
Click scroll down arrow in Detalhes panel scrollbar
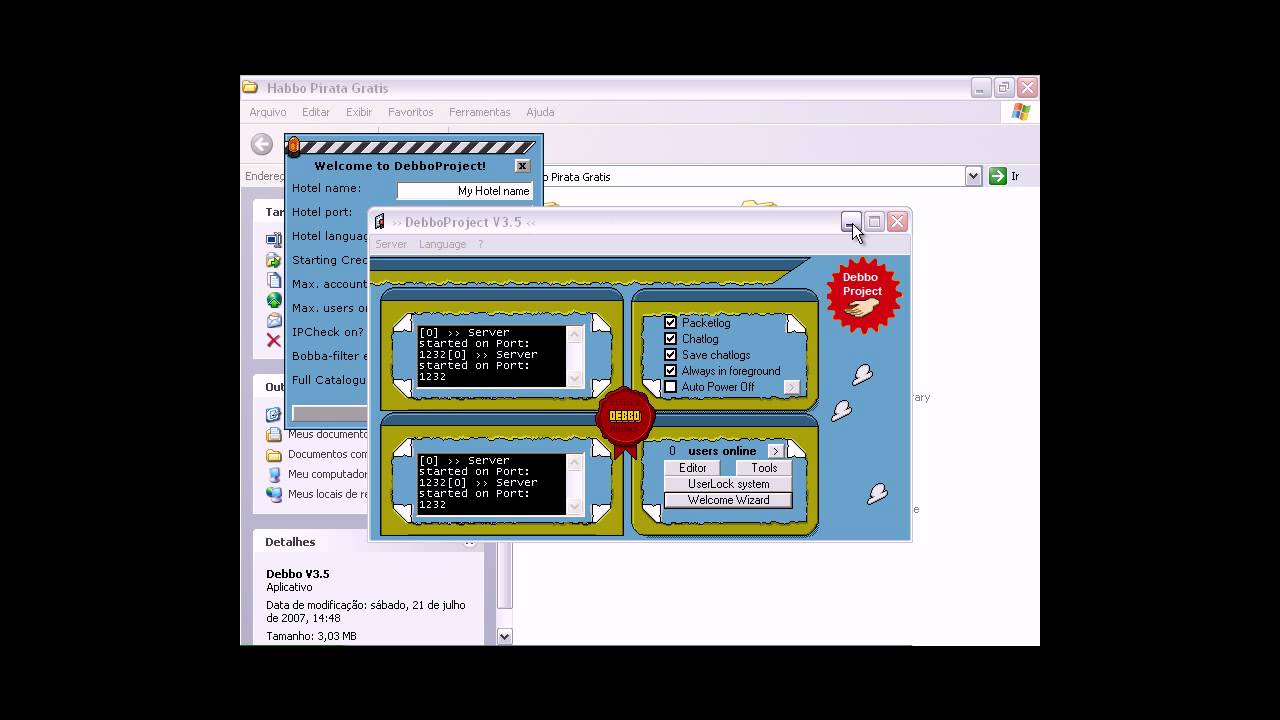504,636
